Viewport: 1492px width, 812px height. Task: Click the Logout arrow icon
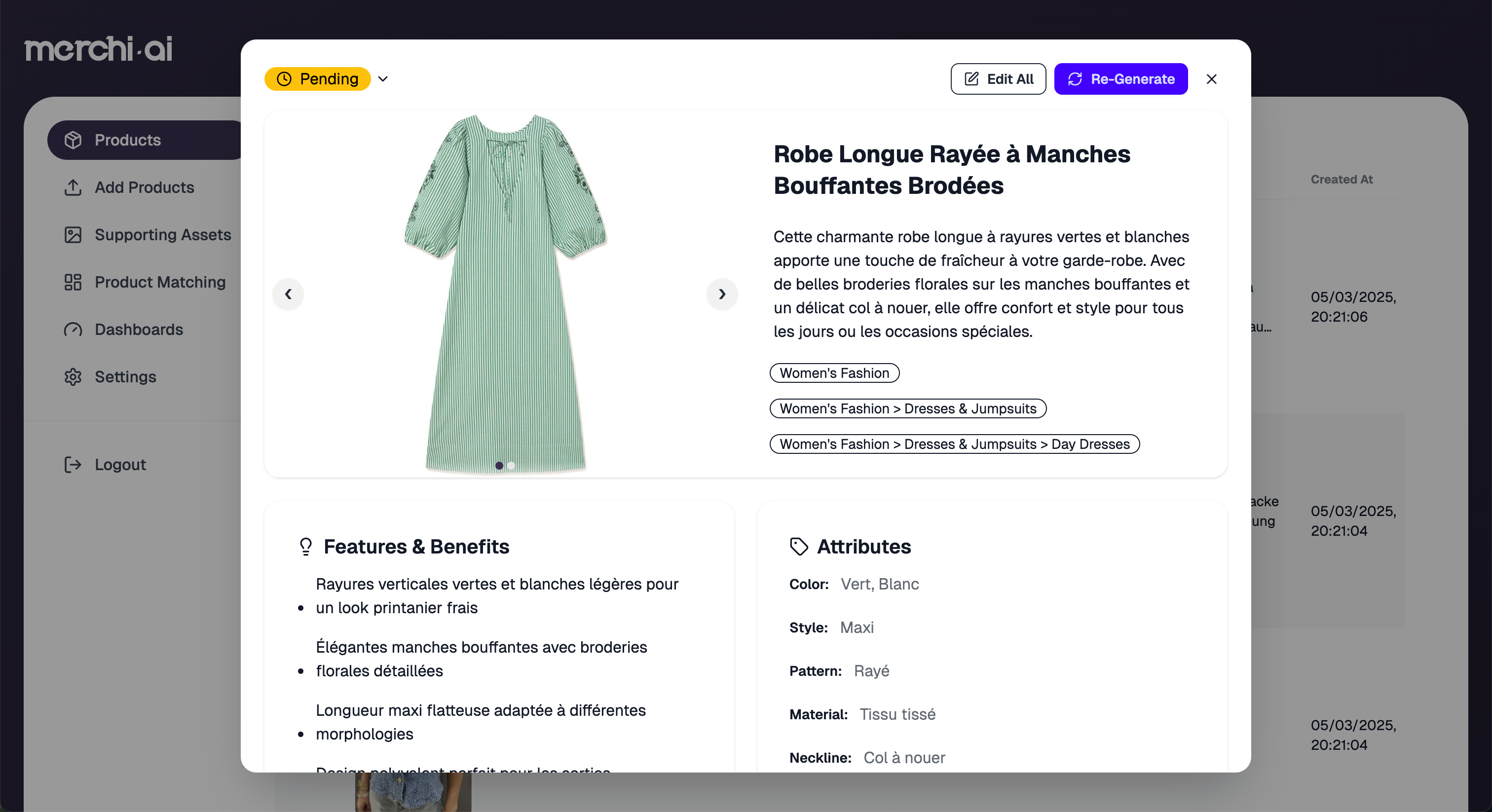coord(73,465)
